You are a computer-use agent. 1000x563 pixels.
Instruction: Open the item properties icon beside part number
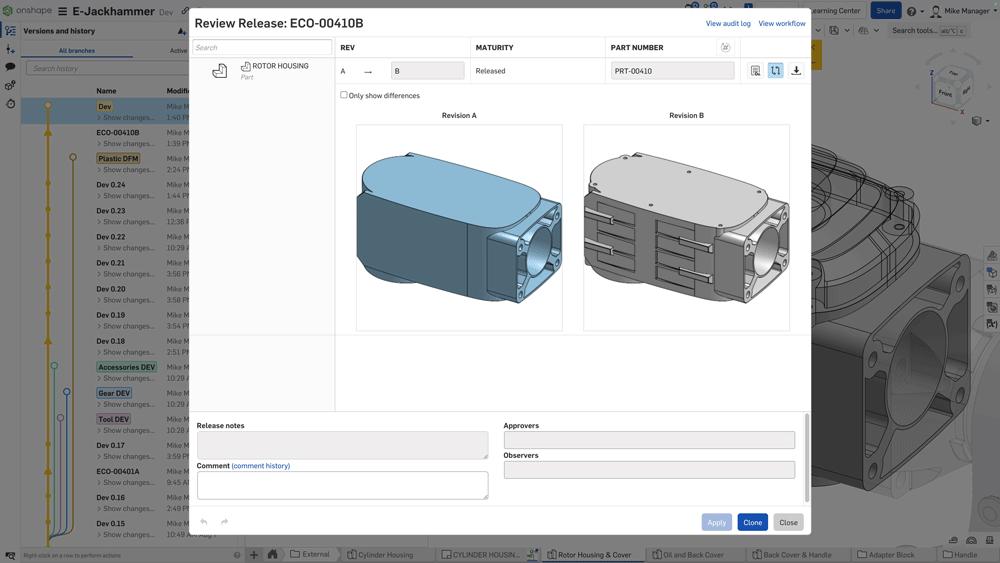tap(755, 71)
